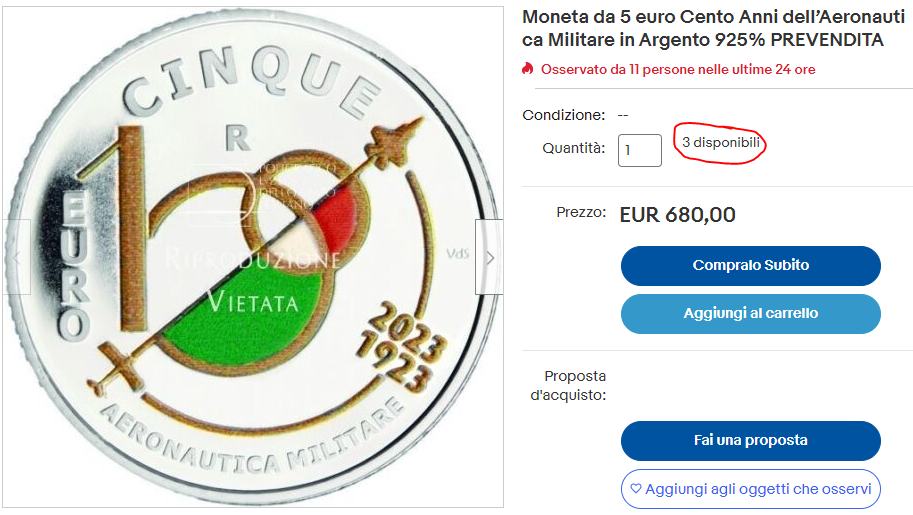Click the heart icon in watchlist button
The image size is (913, 515).
pos(636,488)
